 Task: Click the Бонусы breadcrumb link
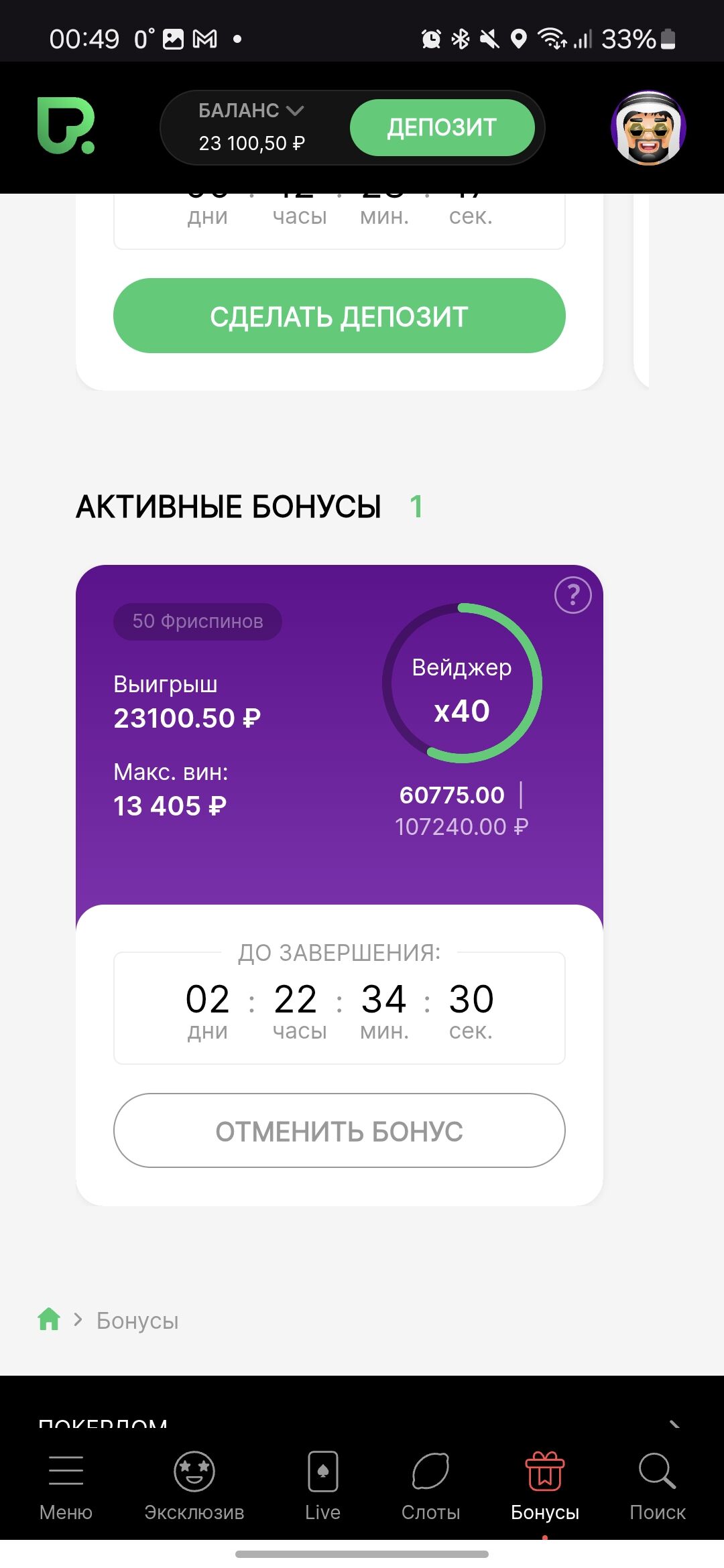point(137,1320)
